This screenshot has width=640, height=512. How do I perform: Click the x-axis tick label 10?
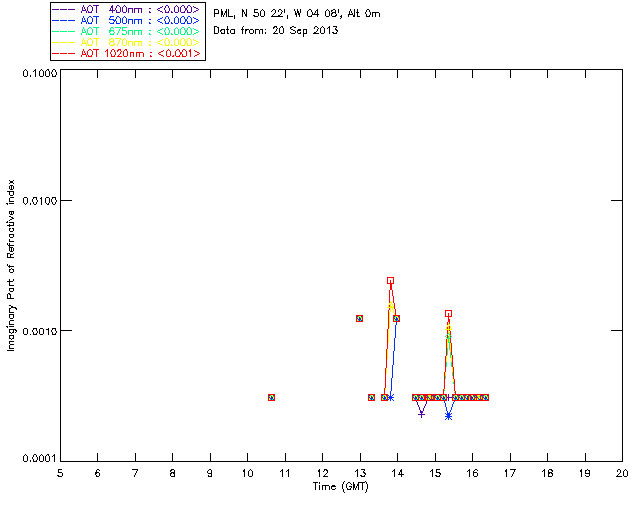point(248,473)
